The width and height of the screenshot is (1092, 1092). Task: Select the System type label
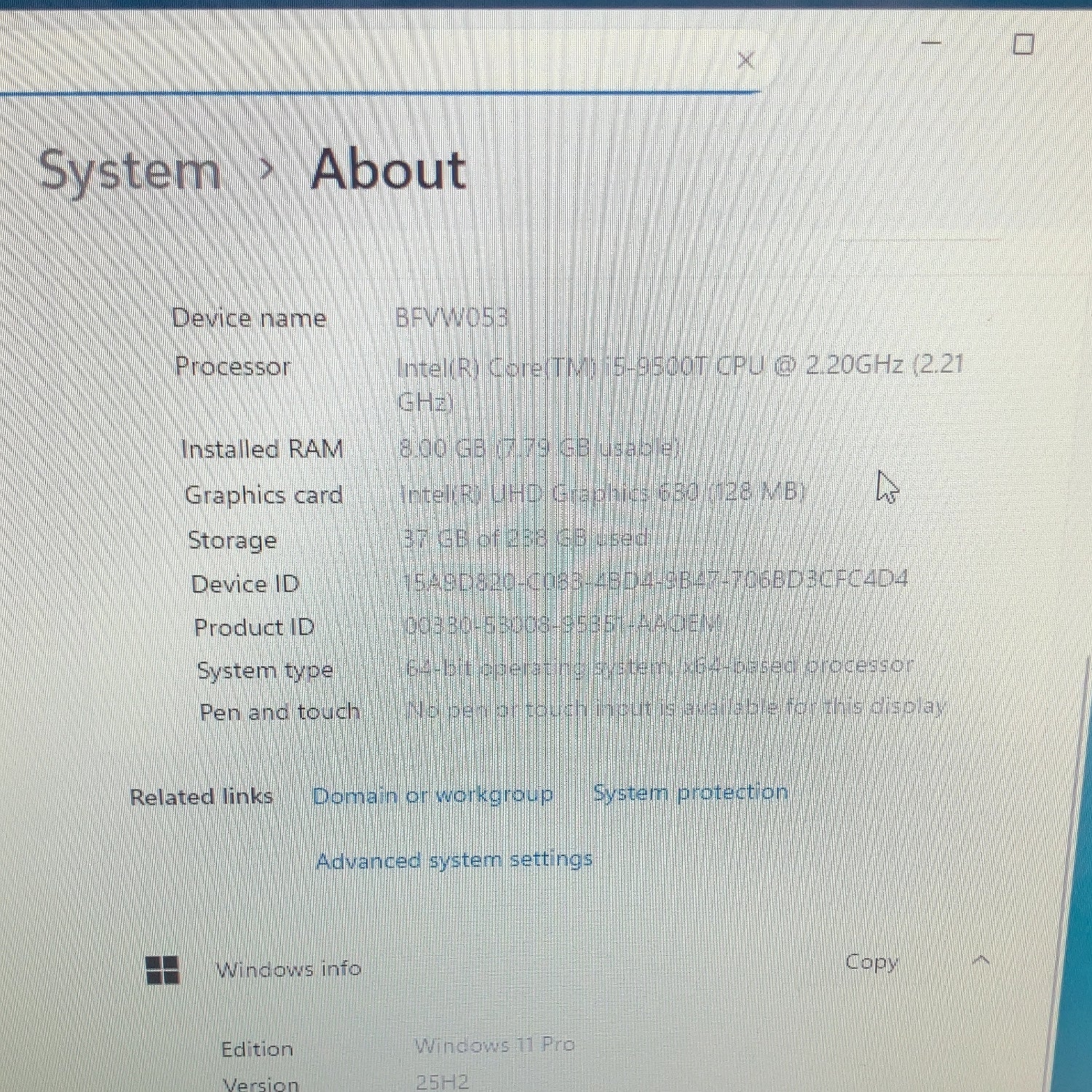265,670
